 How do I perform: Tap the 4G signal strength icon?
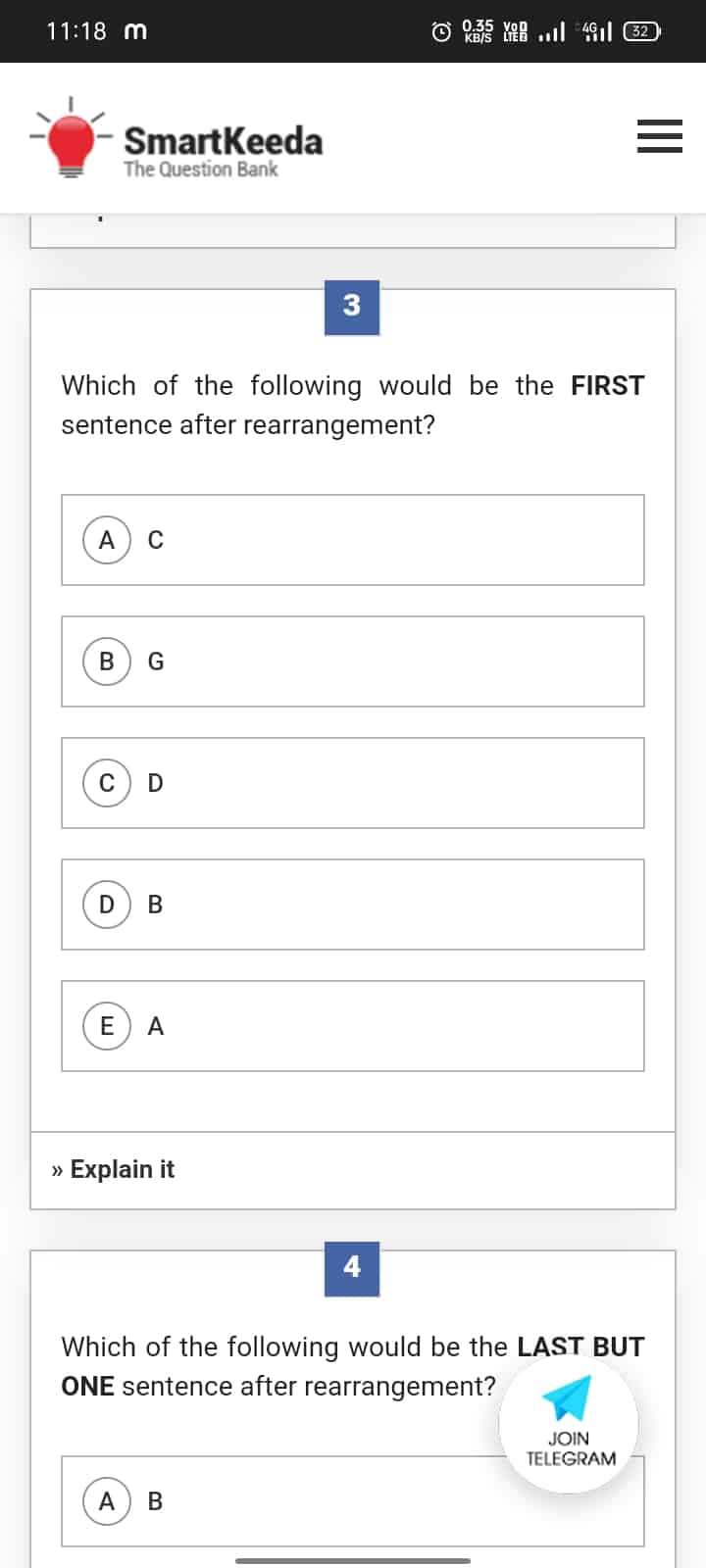point(596,32)
